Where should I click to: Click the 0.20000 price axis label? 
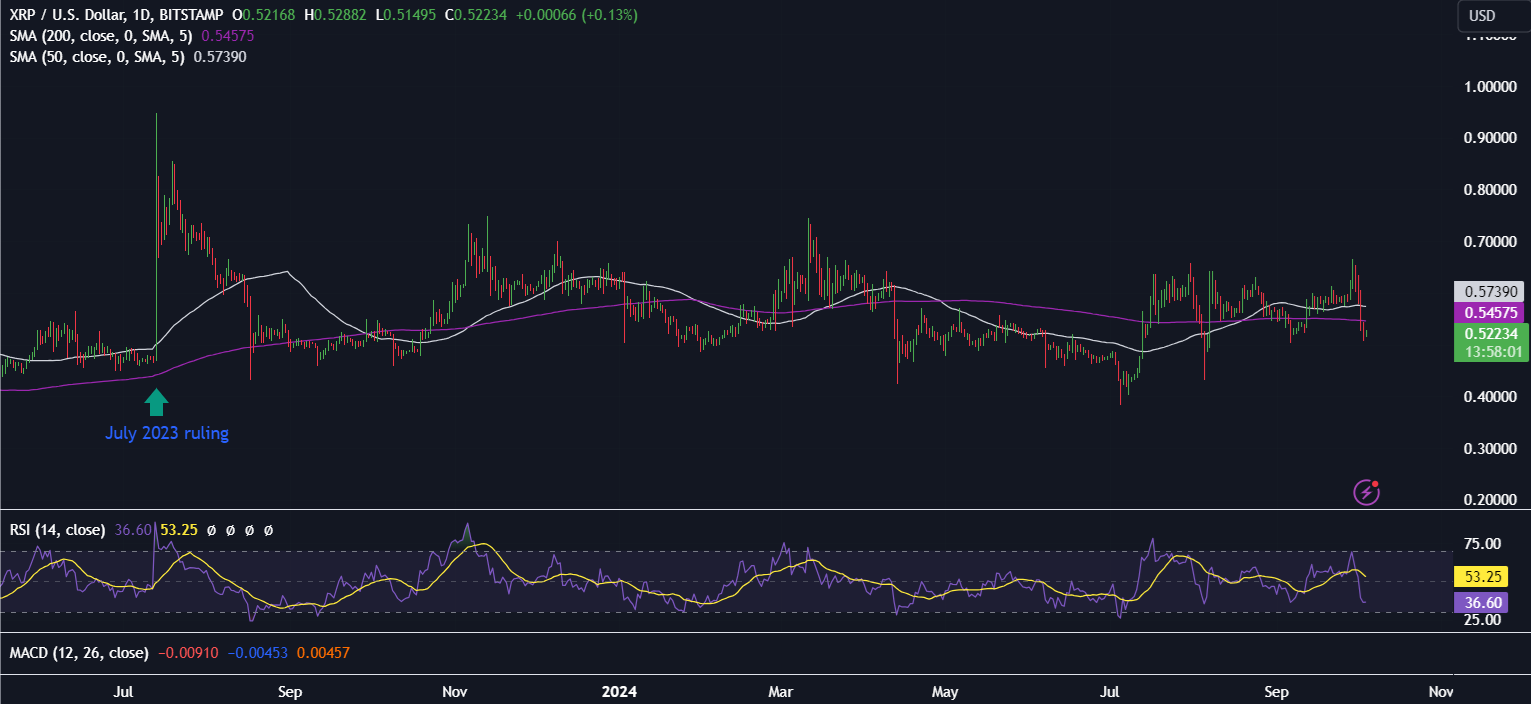pyautogui.click(x=1490, y=500)
